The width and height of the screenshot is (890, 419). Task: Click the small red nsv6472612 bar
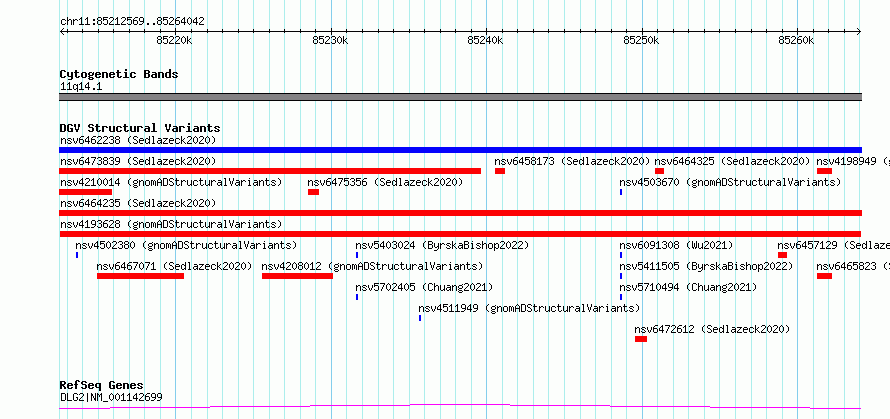(x=641, y=339)
